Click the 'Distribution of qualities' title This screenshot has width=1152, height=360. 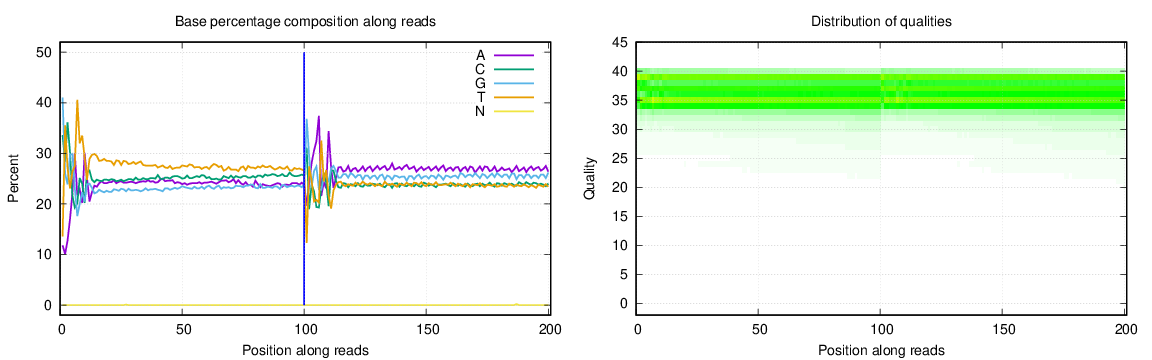coord(882,22)
